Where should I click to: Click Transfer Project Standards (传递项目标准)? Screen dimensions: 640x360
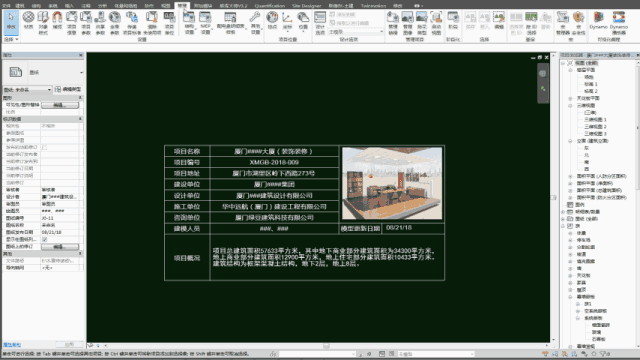(x=131, y=22)
